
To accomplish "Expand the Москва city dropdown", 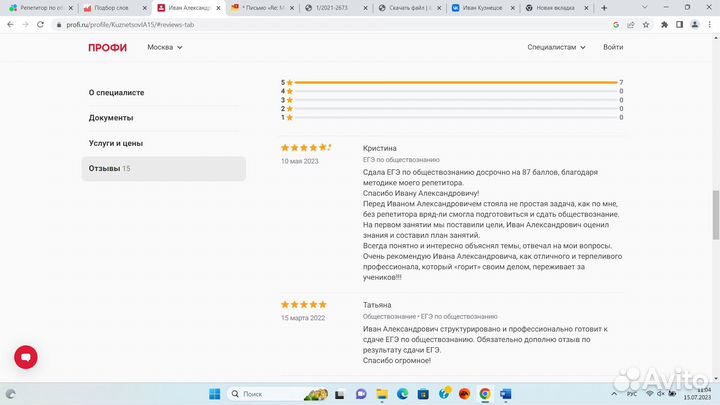I will pyautogui.click(x=165, y=47).
